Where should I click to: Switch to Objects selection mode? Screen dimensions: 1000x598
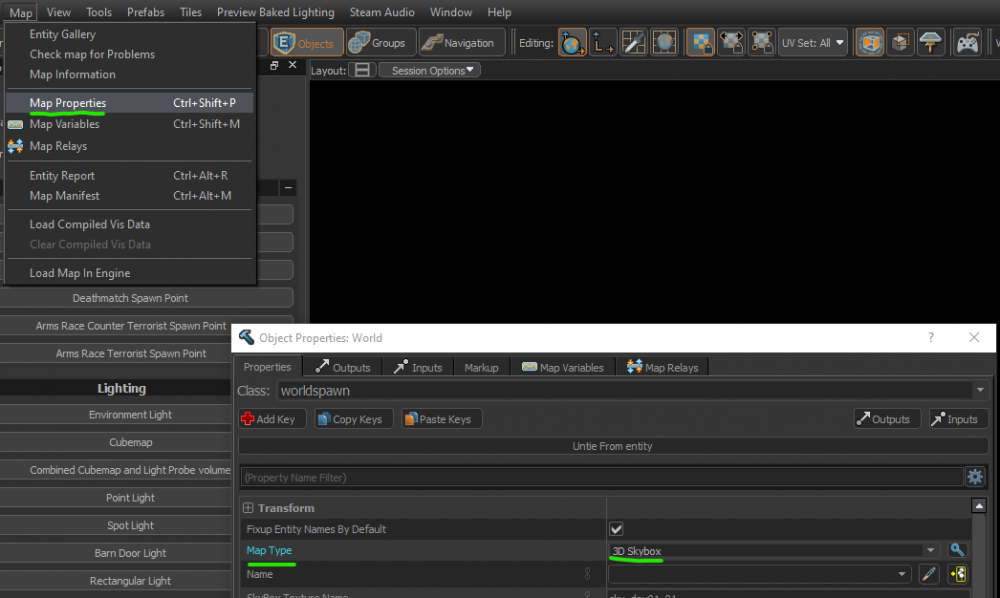(x=307, y=43)
